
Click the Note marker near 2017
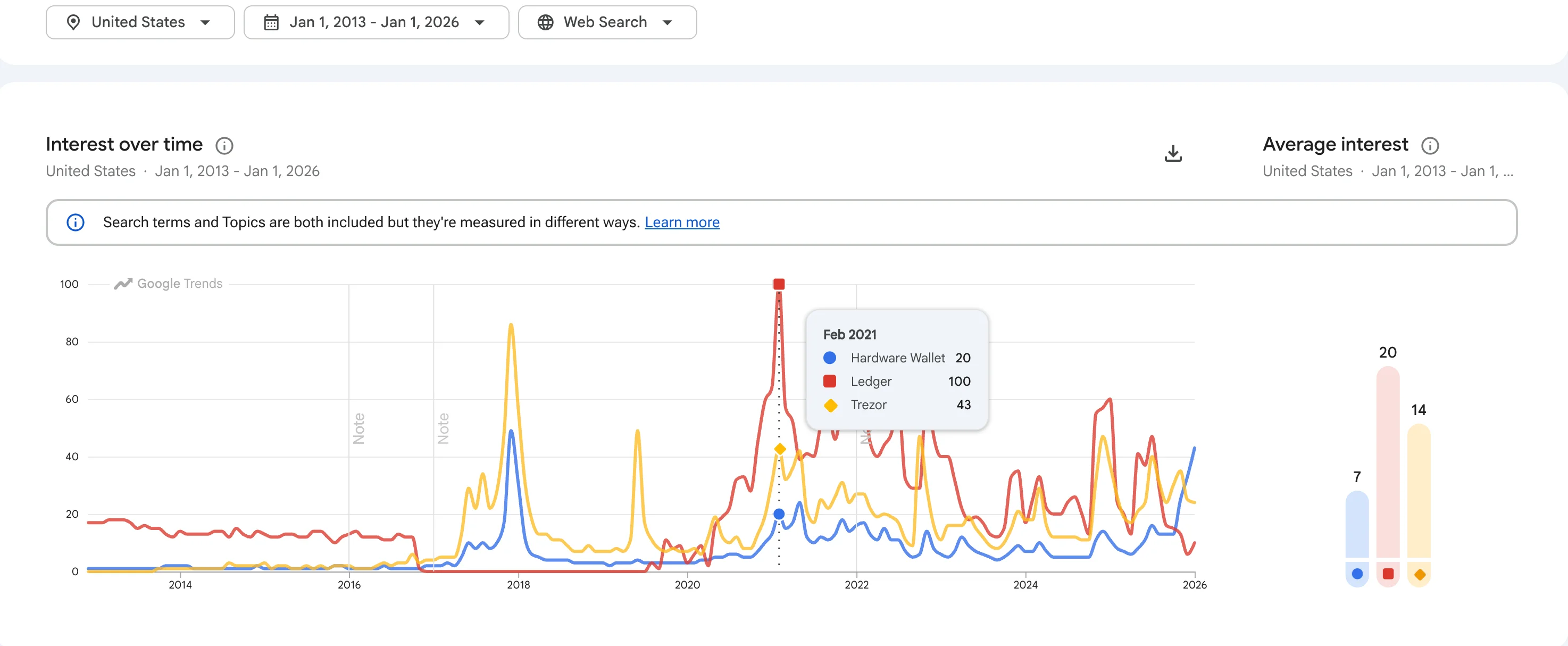point(443,429)
